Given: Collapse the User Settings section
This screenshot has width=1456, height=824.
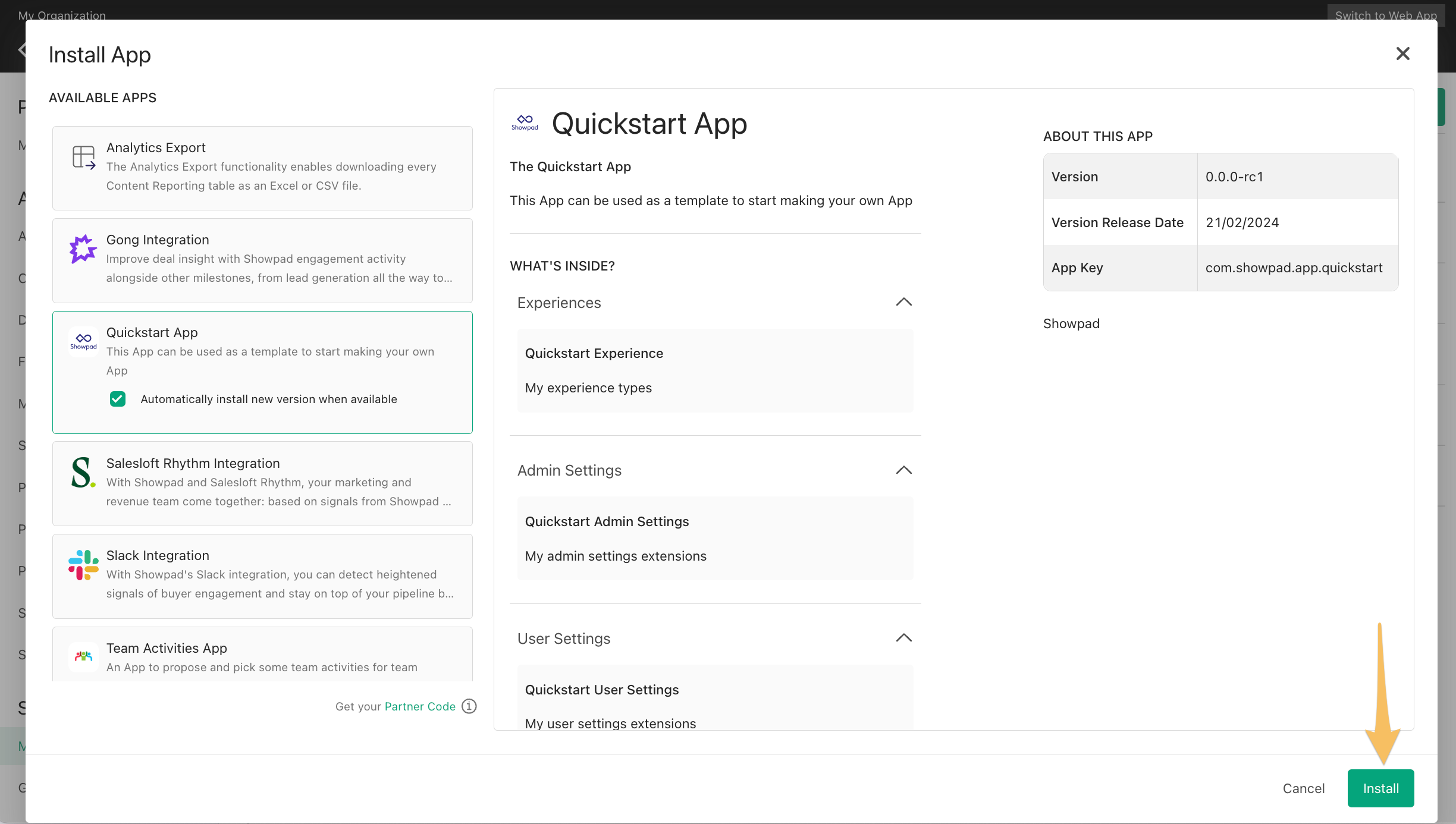Looking at the screenshot, I should tap(904, 638).
